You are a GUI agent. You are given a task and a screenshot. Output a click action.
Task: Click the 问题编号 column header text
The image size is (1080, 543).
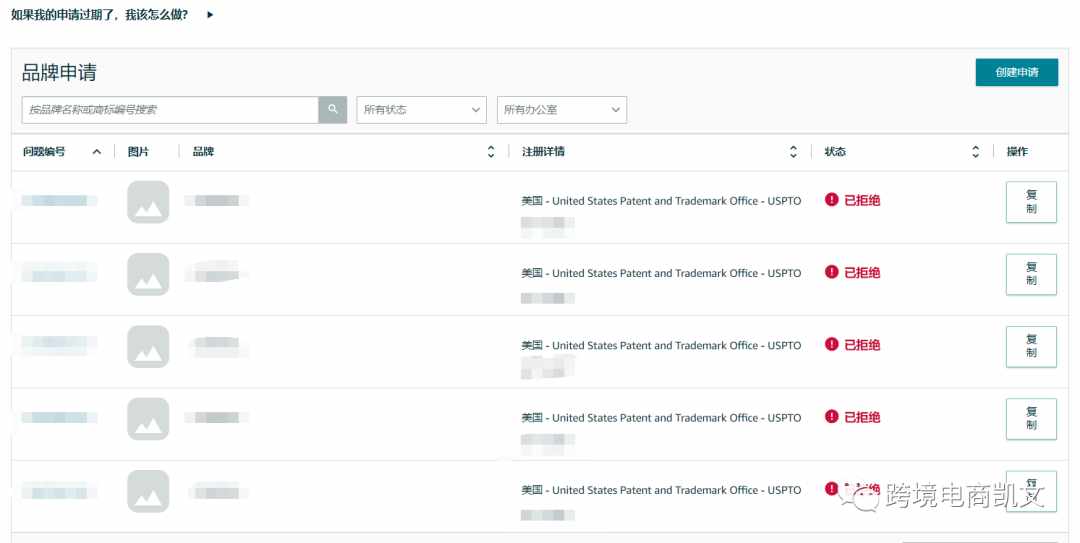pos(44,152)
